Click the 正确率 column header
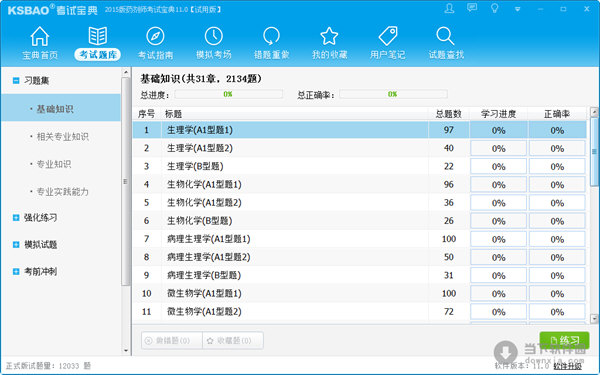The image size is (600, 375). pos(557,114)
